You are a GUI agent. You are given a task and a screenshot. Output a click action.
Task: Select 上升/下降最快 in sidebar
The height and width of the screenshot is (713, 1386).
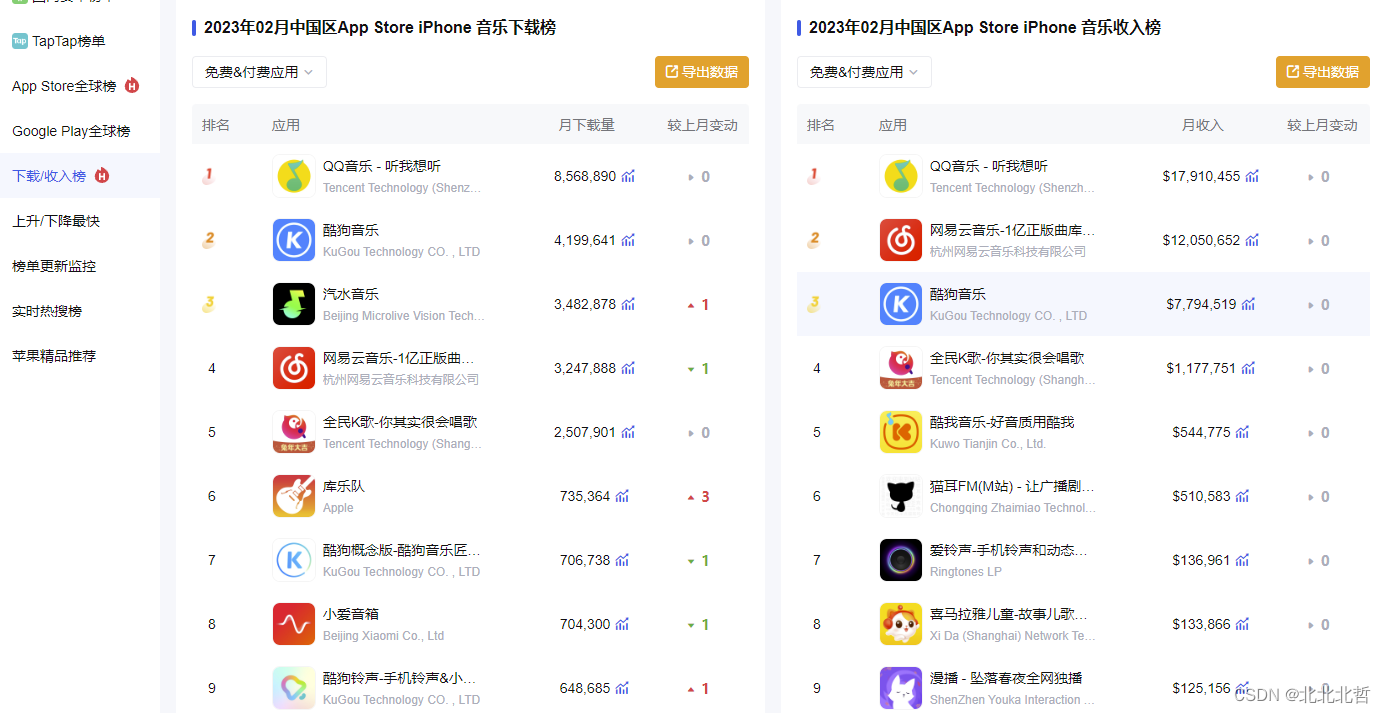click(x=56, y=221)
